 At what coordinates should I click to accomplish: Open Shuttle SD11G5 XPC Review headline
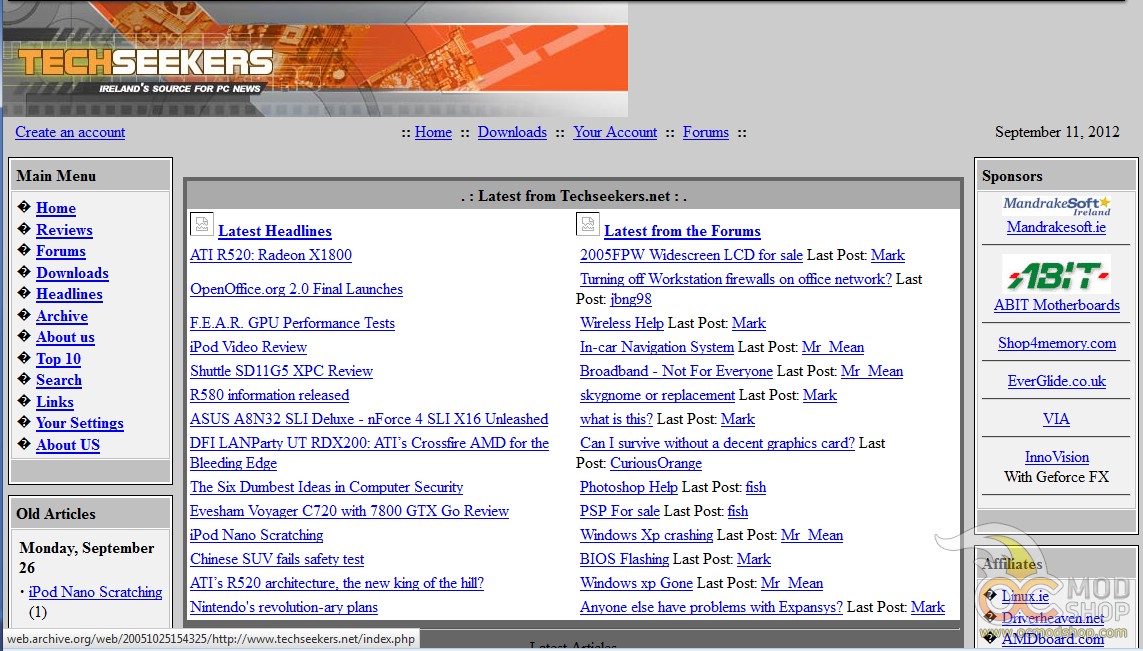click(x=281, y=371)
